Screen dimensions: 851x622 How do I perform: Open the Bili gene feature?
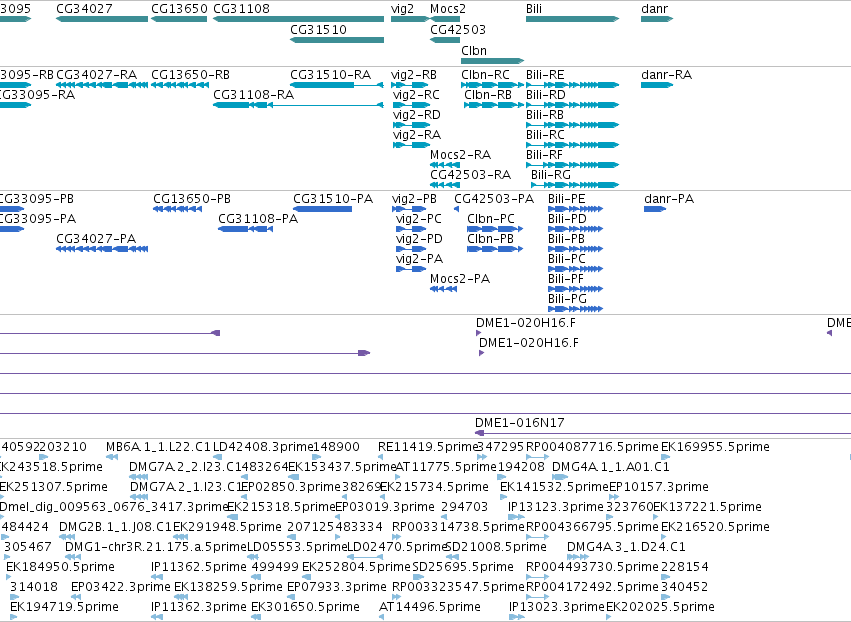[573, 19]
